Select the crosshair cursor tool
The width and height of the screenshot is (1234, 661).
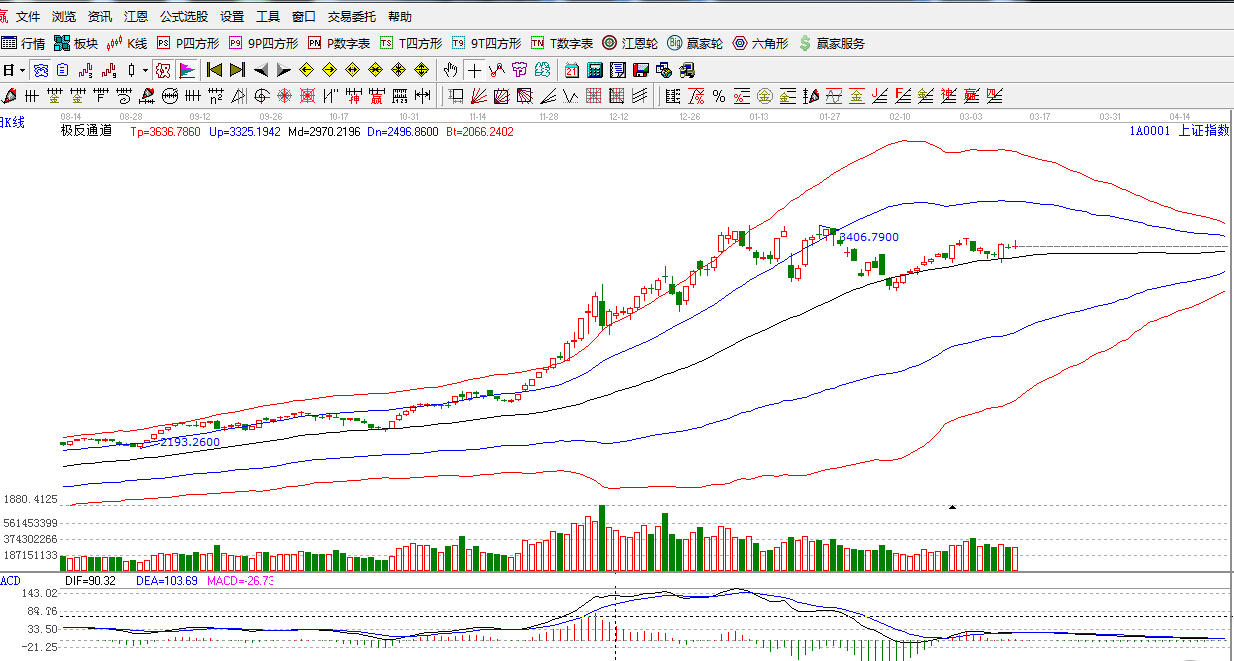474,70
